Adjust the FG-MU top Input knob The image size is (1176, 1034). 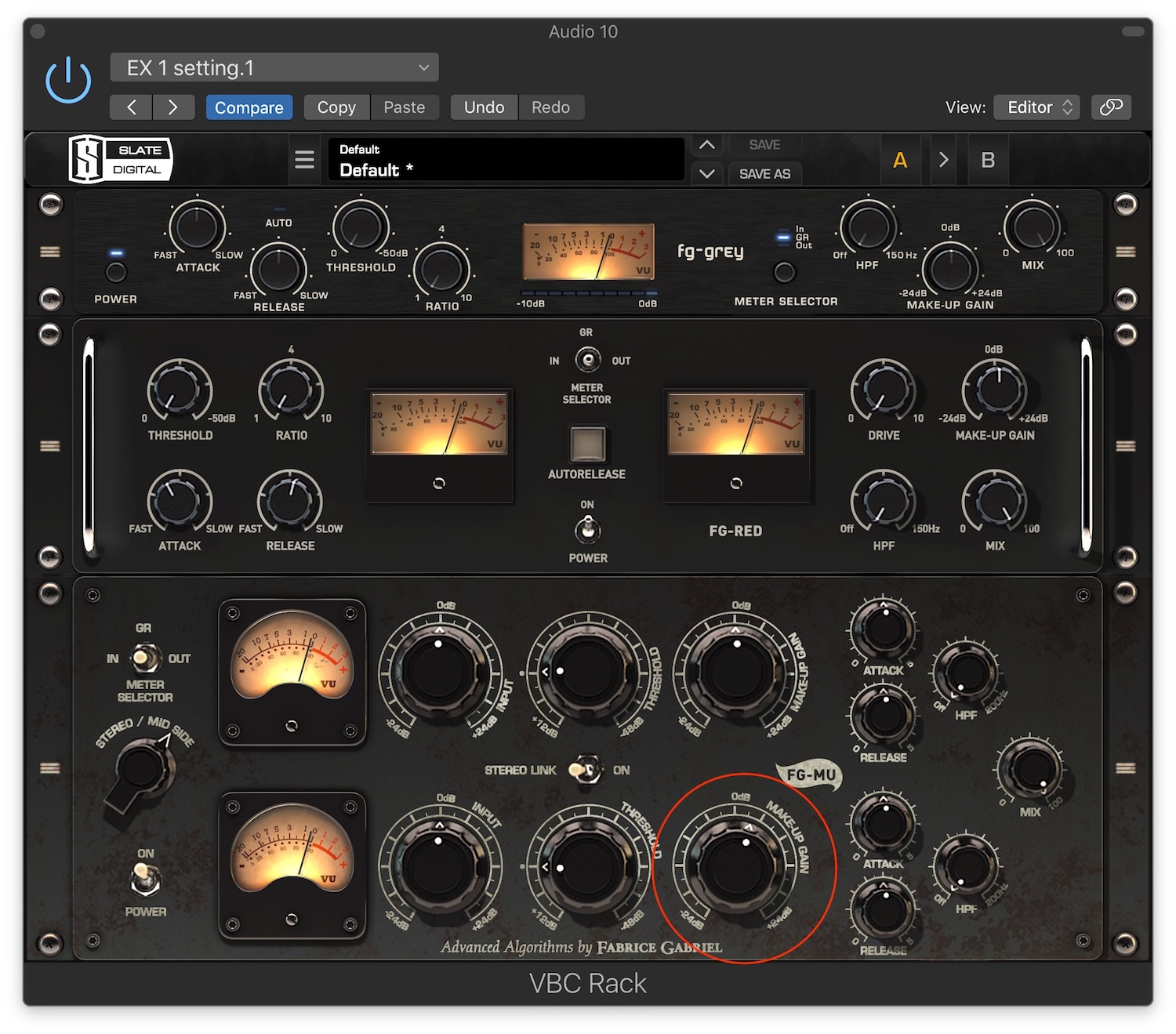click(x=439, y=672)
